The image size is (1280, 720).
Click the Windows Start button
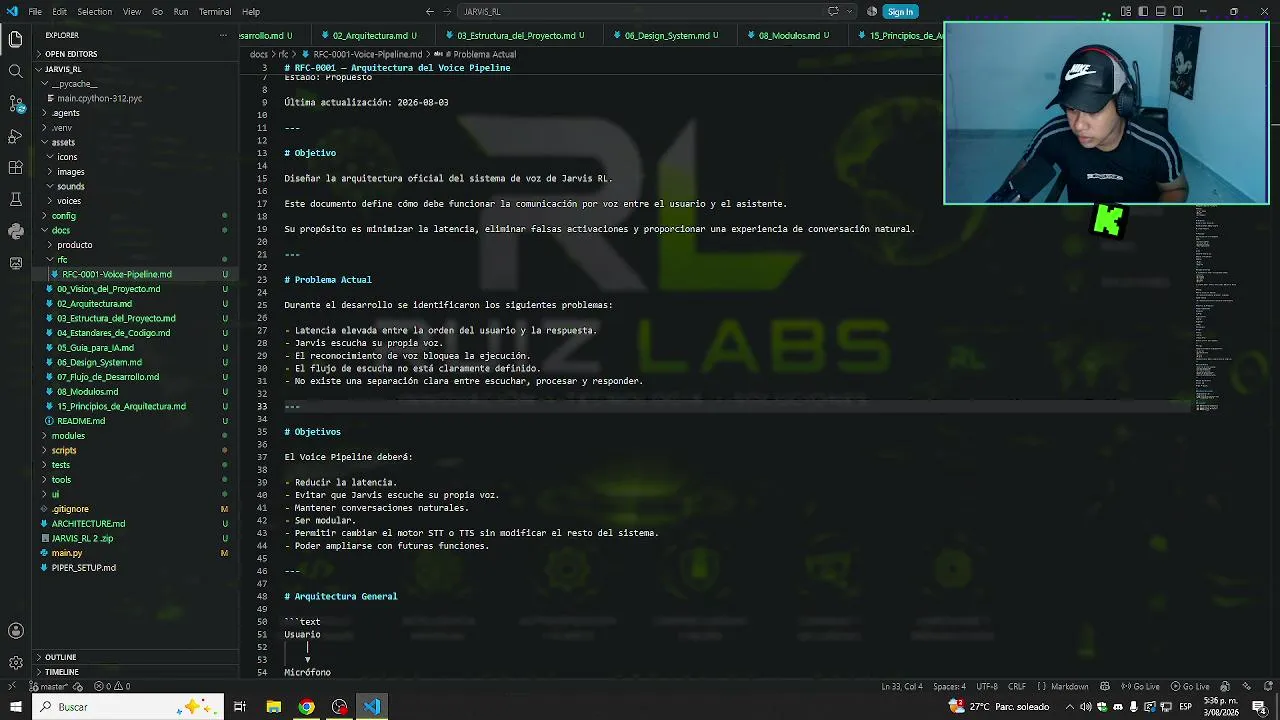pyautogui.click(x=15, y=707)
